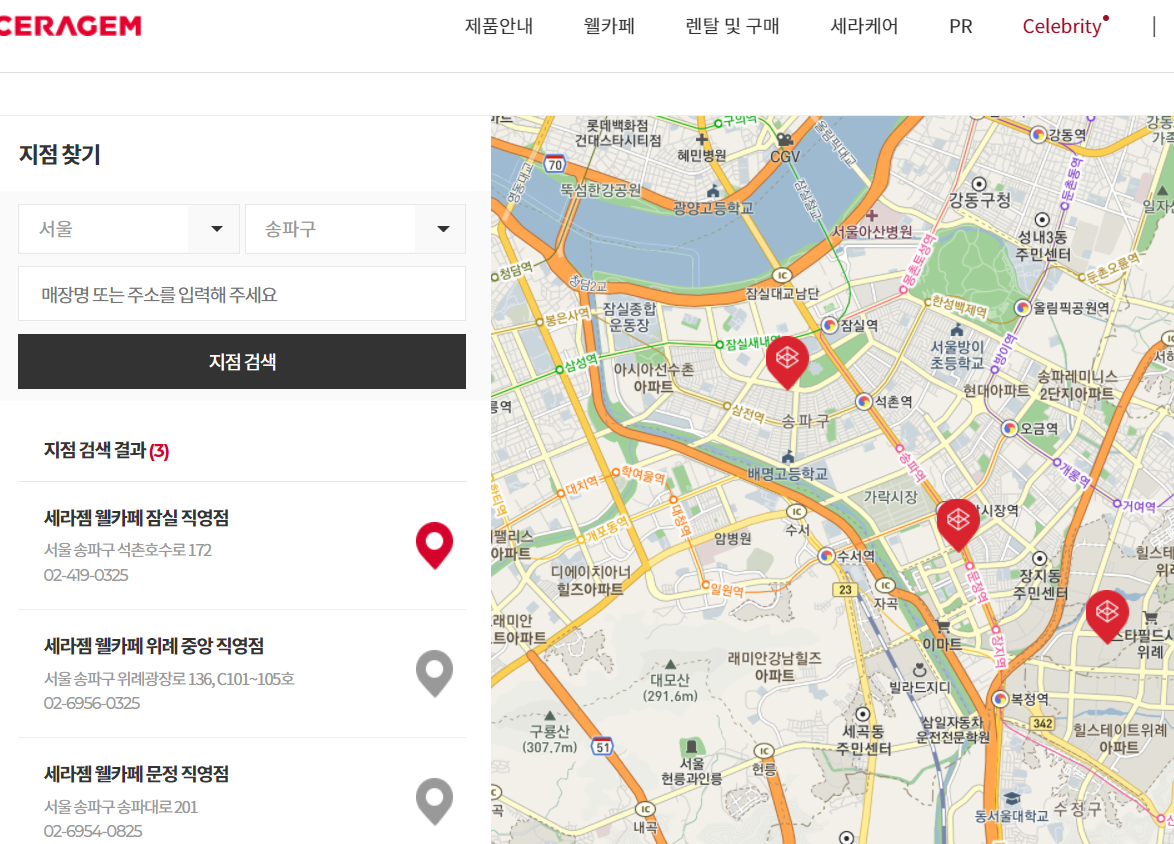This screenshot has width=1174, height=844.
Task: Select 세라젬 웰카페 잠실 직영점 result
Action: point(136,517)
